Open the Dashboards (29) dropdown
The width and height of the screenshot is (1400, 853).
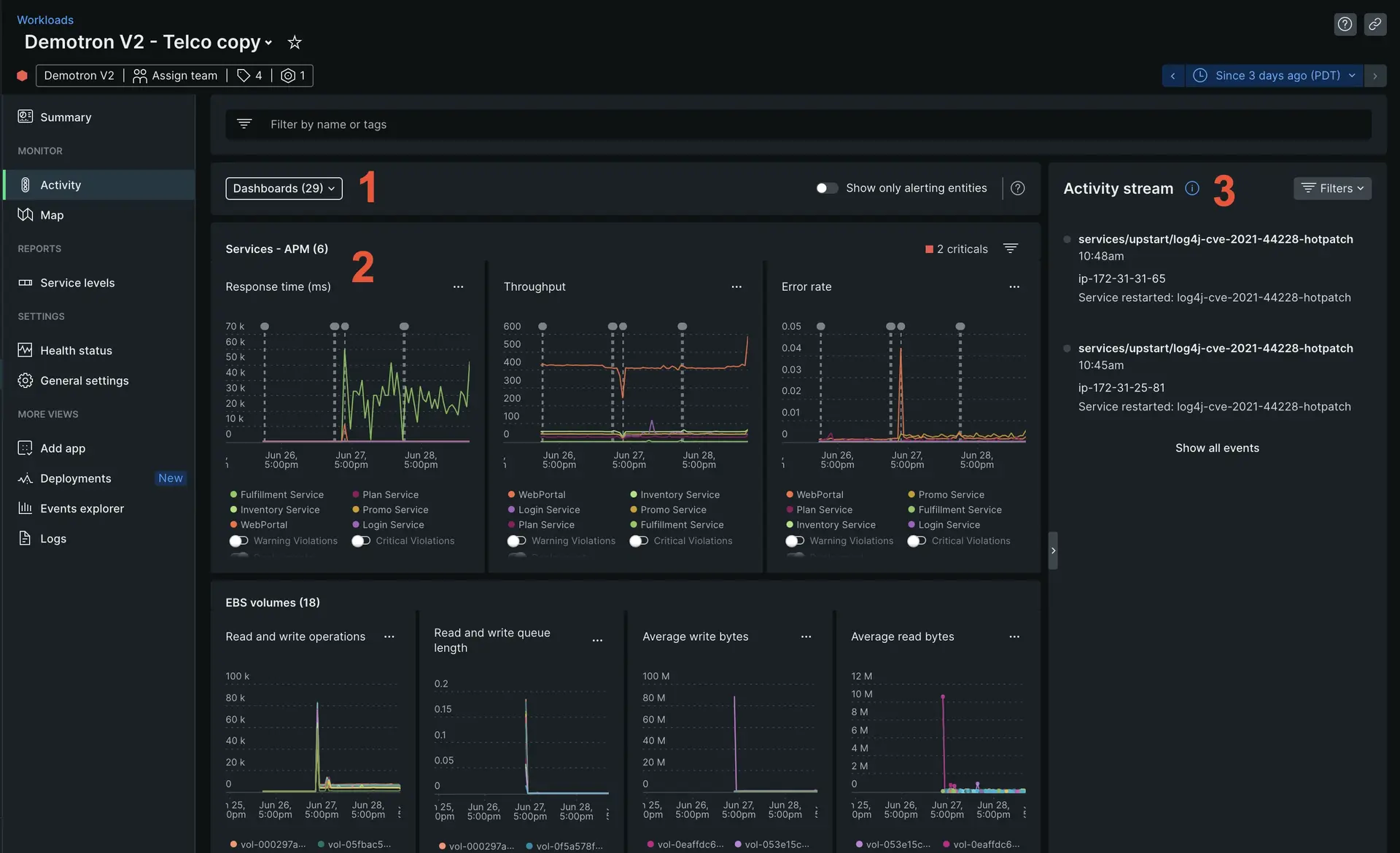[x=284, y=188]
